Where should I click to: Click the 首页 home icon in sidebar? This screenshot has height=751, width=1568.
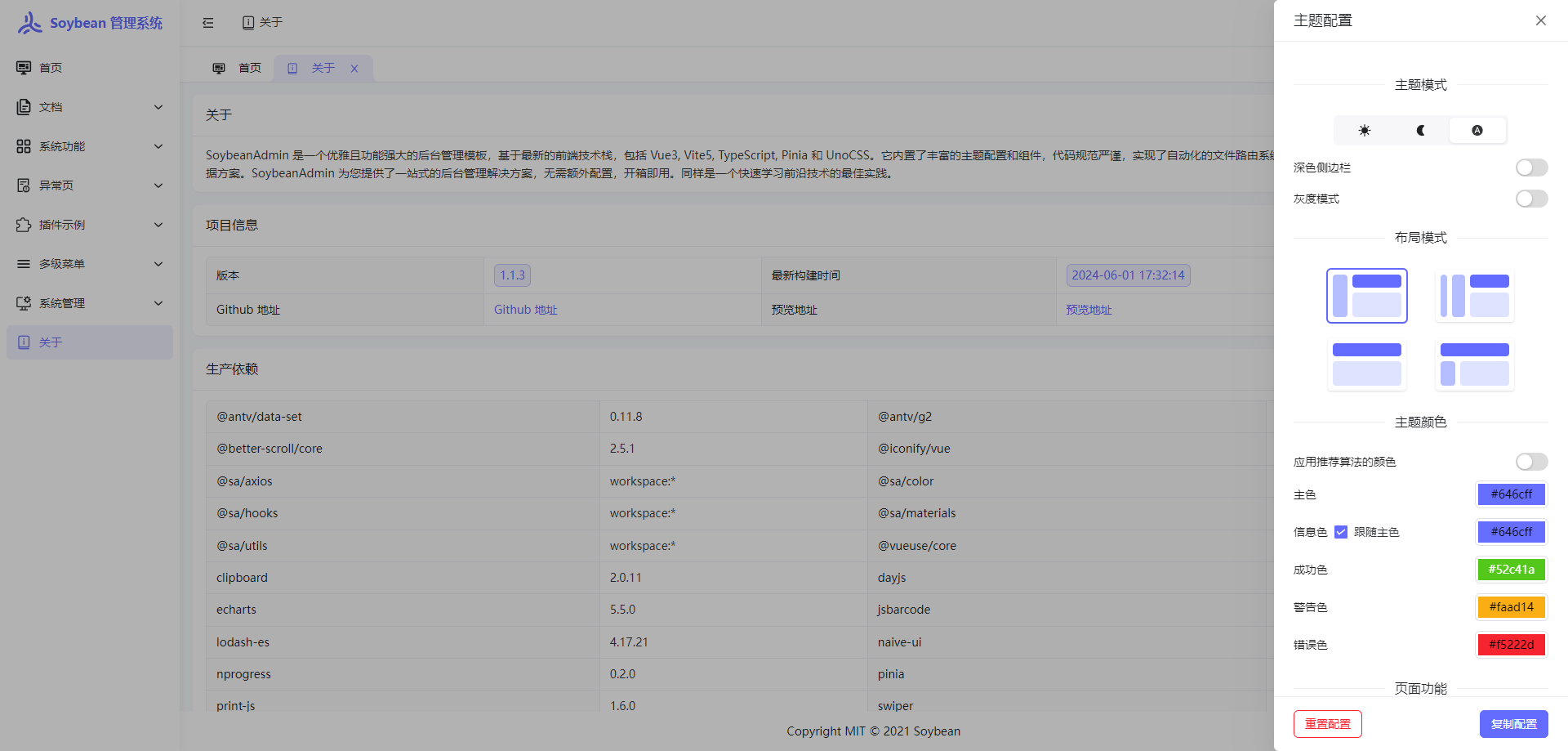click(24, 68)
